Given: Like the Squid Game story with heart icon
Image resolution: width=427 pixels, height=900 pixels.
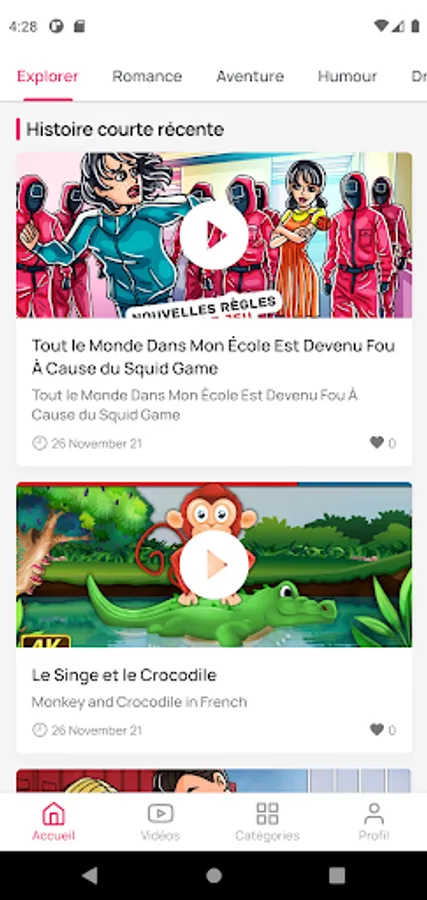Looking at the screenshot, I should tap(376, 443).
